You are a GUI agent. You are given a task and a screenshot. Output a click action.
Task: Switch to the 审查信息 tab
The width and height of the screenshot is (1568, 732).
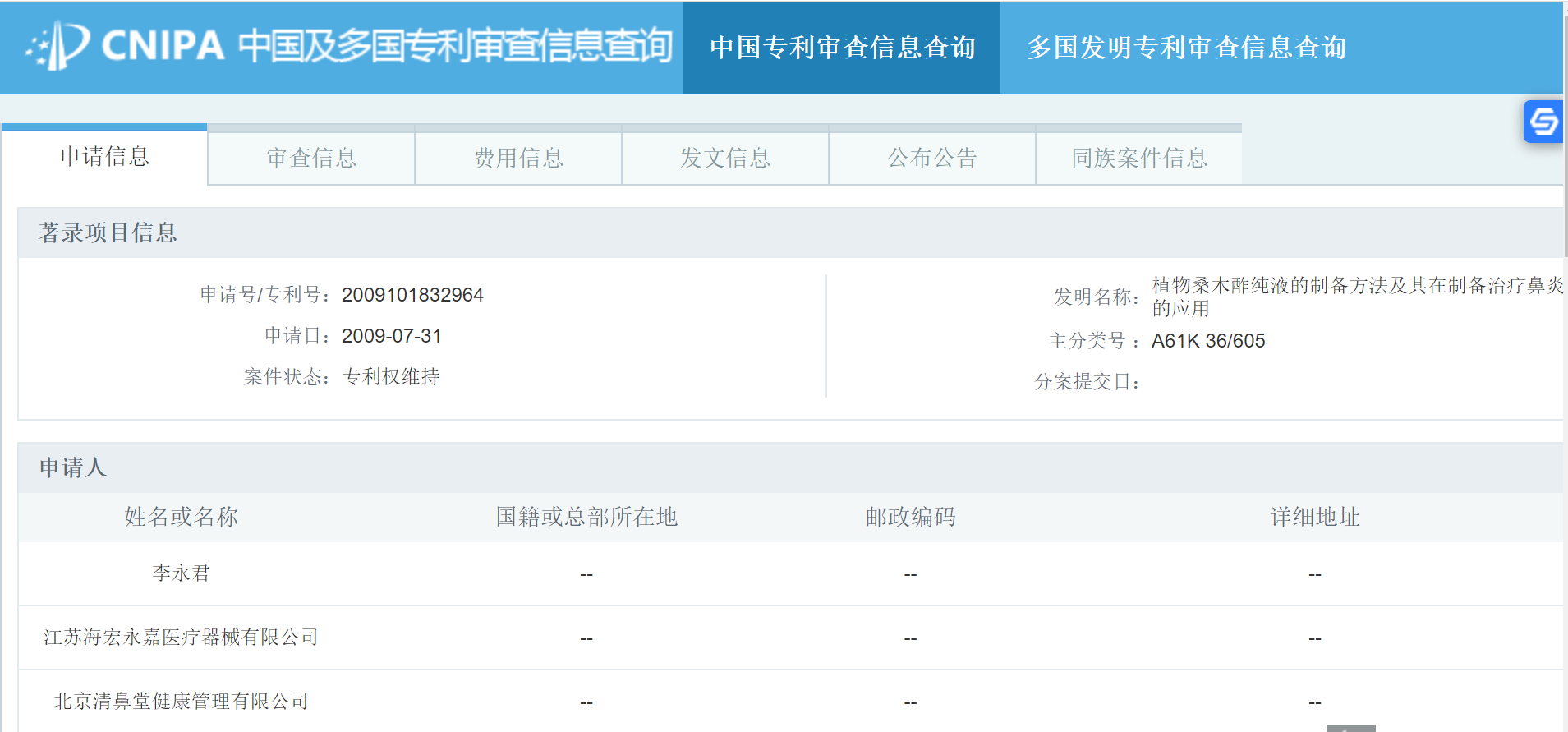[x=311, y=158]
